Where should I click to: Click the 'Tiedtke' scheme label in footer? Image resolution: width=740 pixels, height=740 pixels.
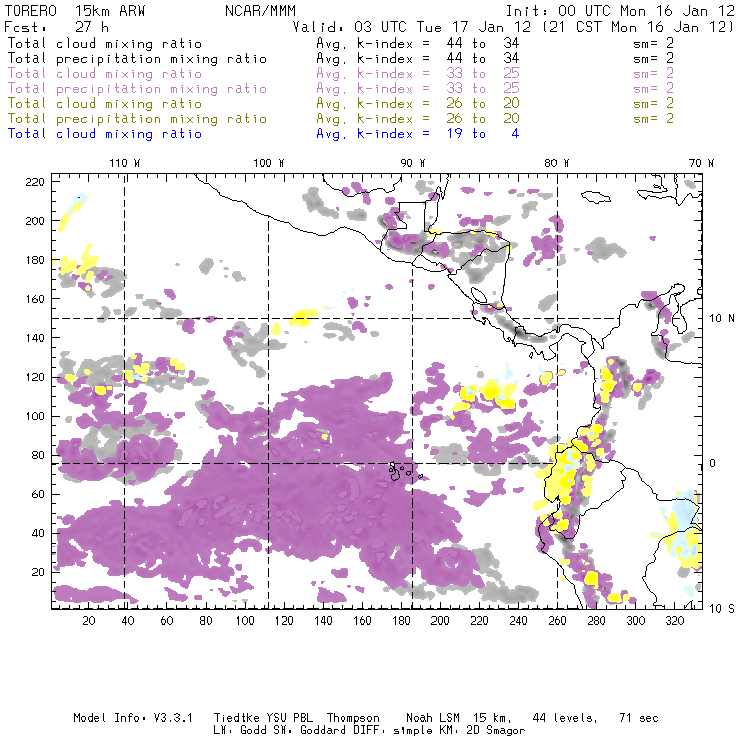tap(236, 718)
